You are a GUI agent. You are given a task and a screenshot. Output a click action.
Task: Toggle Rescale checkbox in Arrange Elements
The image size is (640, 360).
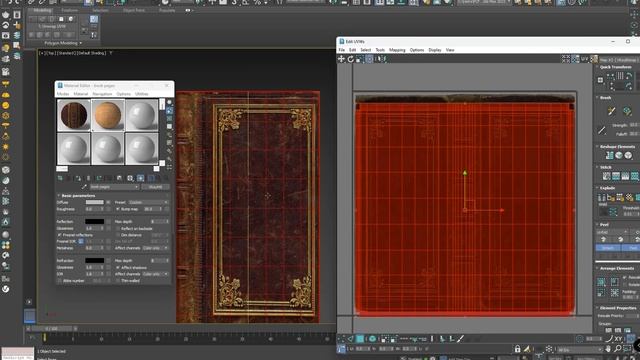625,278
